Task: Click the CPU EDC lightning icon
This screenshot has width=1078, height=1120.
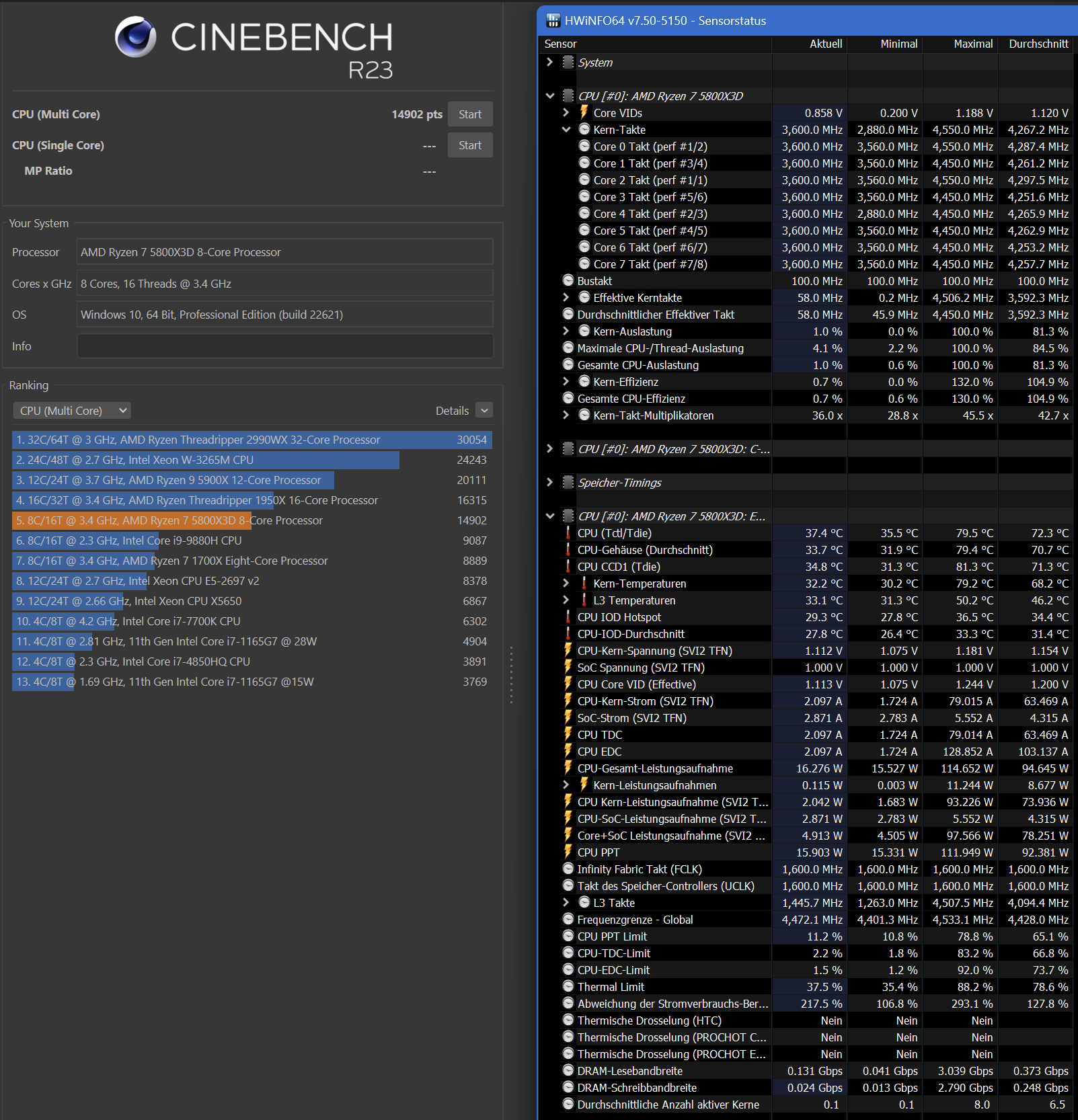Action: (x=568, y=751)
